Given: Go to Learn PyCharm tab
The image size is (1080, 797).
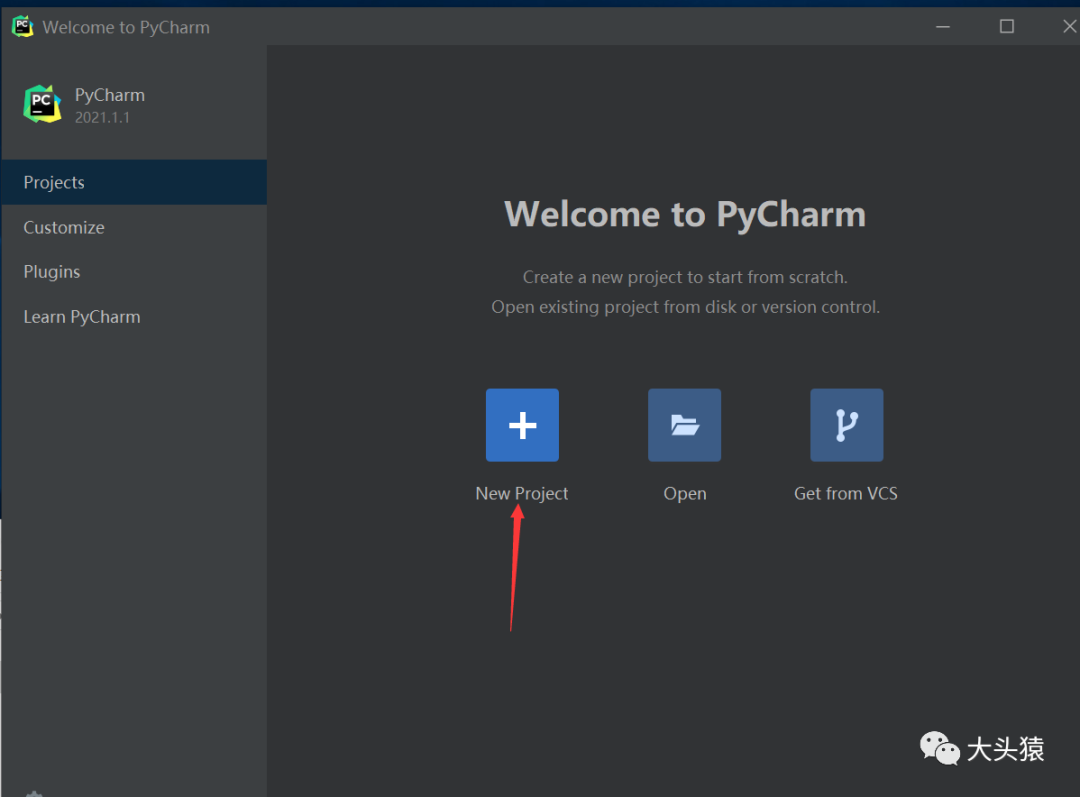Looking at the screenshot, I should click(x=134, y=317).
